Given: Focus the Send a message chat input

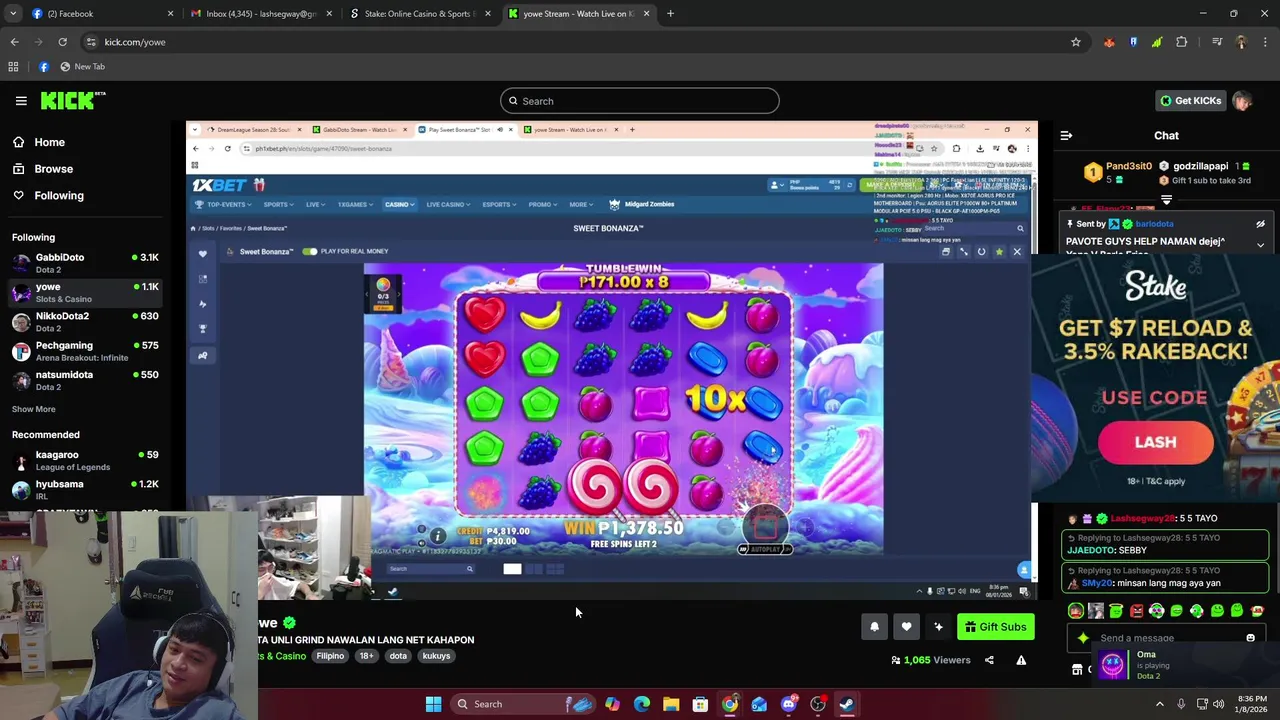Looking at the screenshot, I should (x=1165, y=638).
